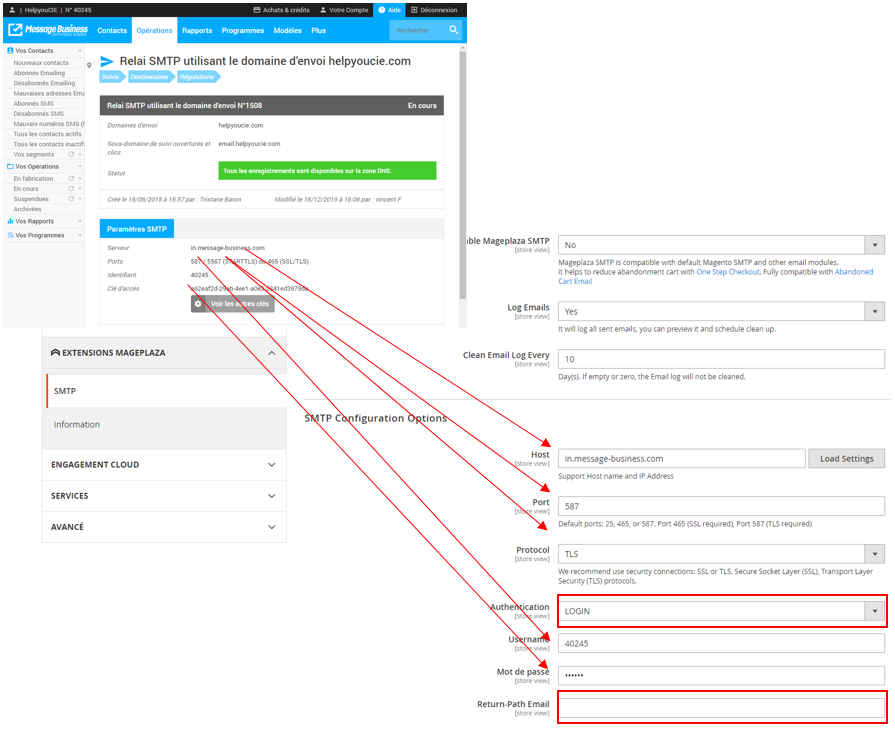The image size is (895, 729).
Task: Click the Vos Contacts section icon
Action: (x=10, y=51)
